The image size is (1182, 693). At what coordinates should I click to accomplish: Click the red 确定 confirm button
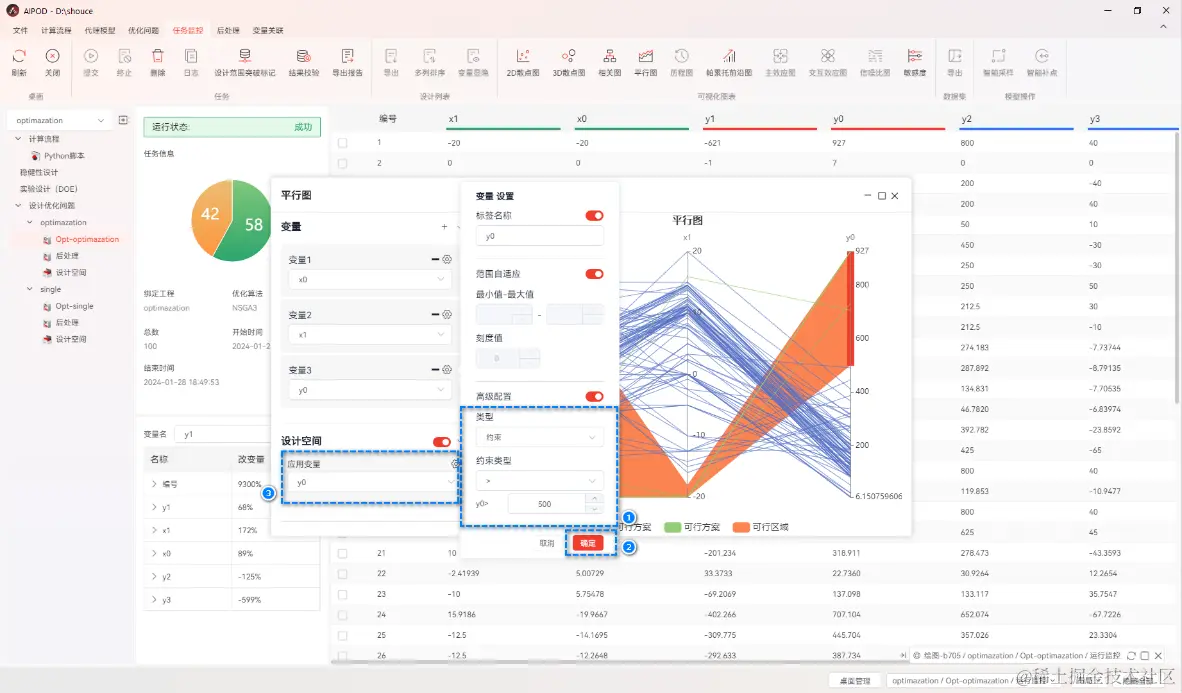point(588,543)
